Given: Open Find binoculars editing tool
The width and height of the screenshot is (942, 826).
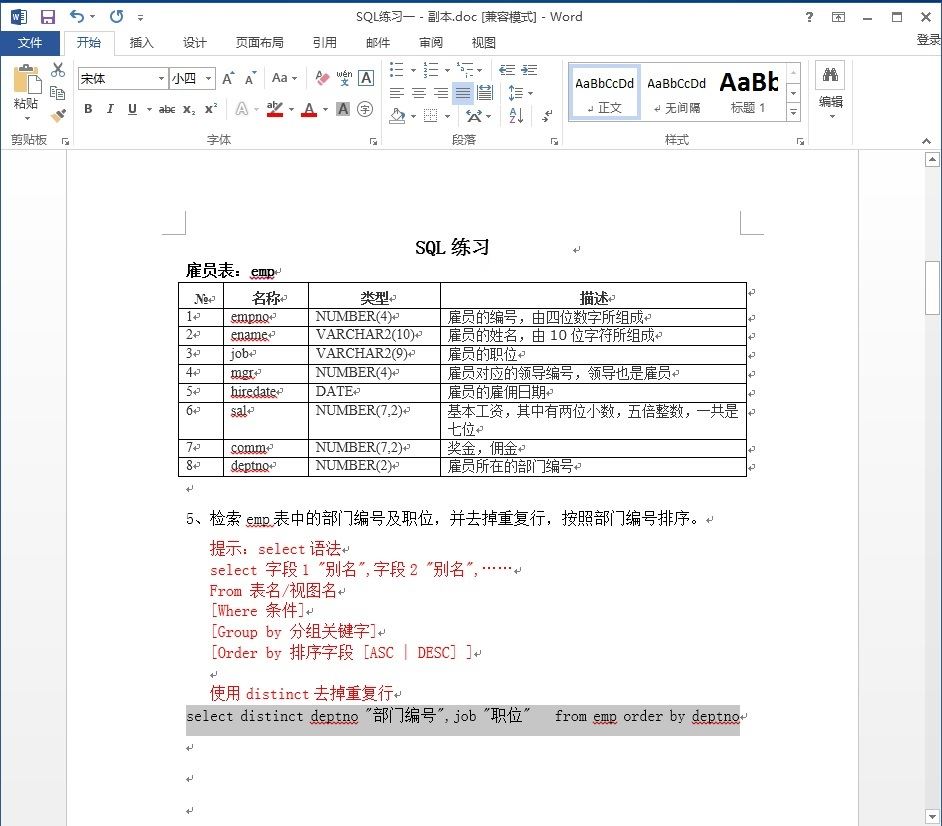Looking at the screenshot, I should coord(830,75).
